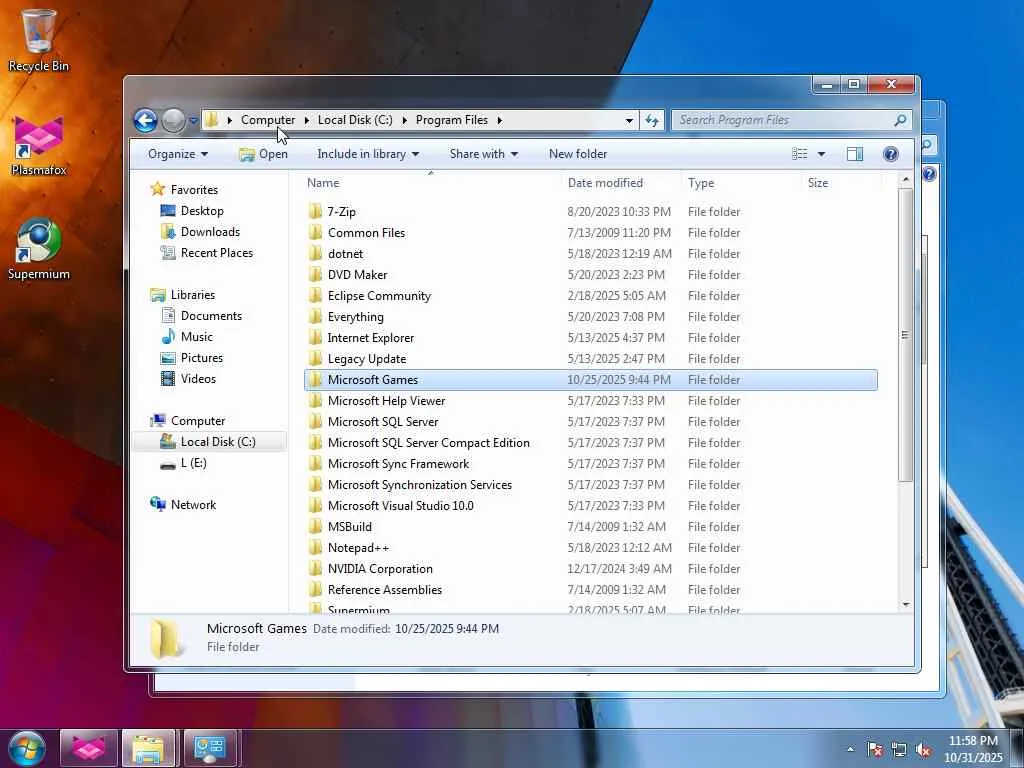The width and height of the screenshot is (1024, 768).
Task: Open the Include in library menu
Action: [368, 154]
